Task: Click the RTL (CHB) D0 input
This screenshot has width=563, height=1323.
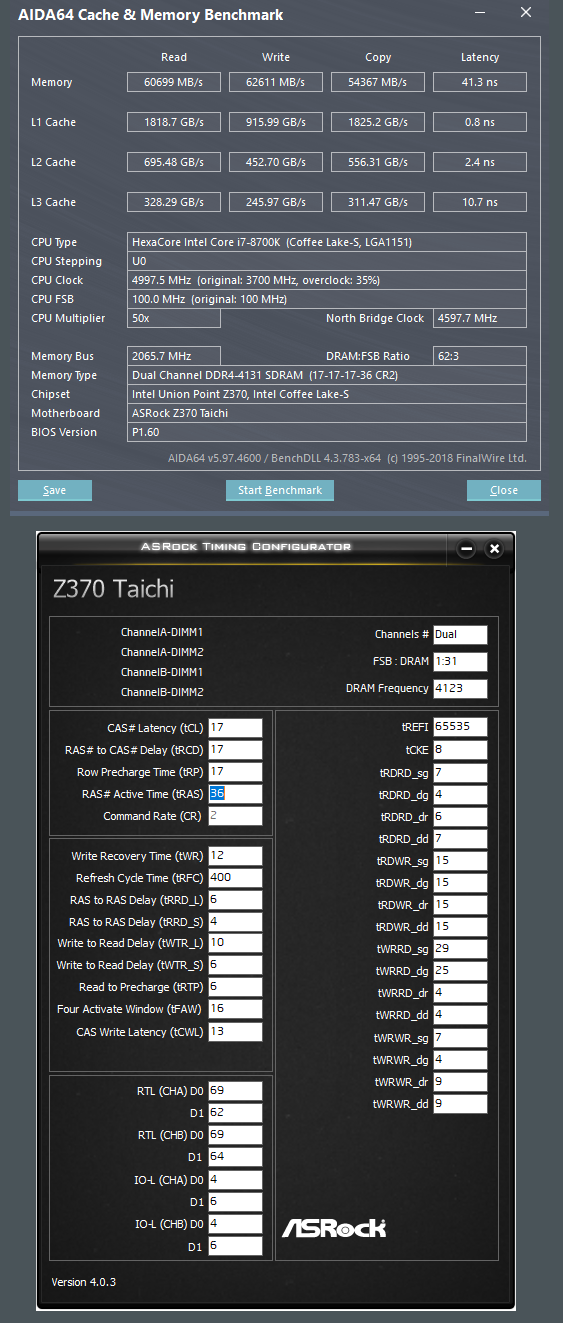Action: (x=235, y=1135)
